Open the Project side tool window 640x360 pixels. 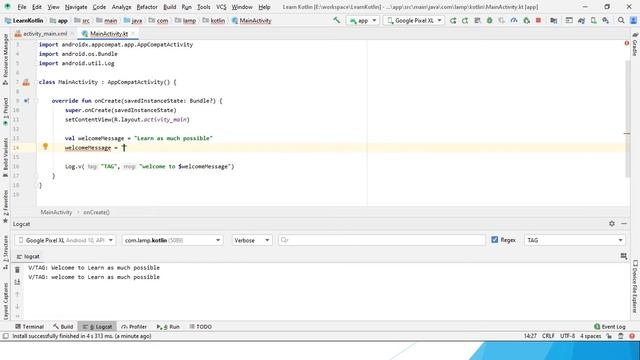pyautogui.click(x=5, y=111)
